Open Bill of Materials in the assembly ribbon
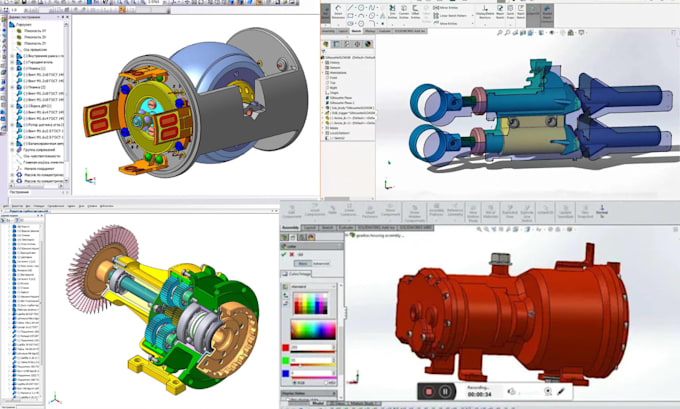The image size is (680, 409). (491, 213)
